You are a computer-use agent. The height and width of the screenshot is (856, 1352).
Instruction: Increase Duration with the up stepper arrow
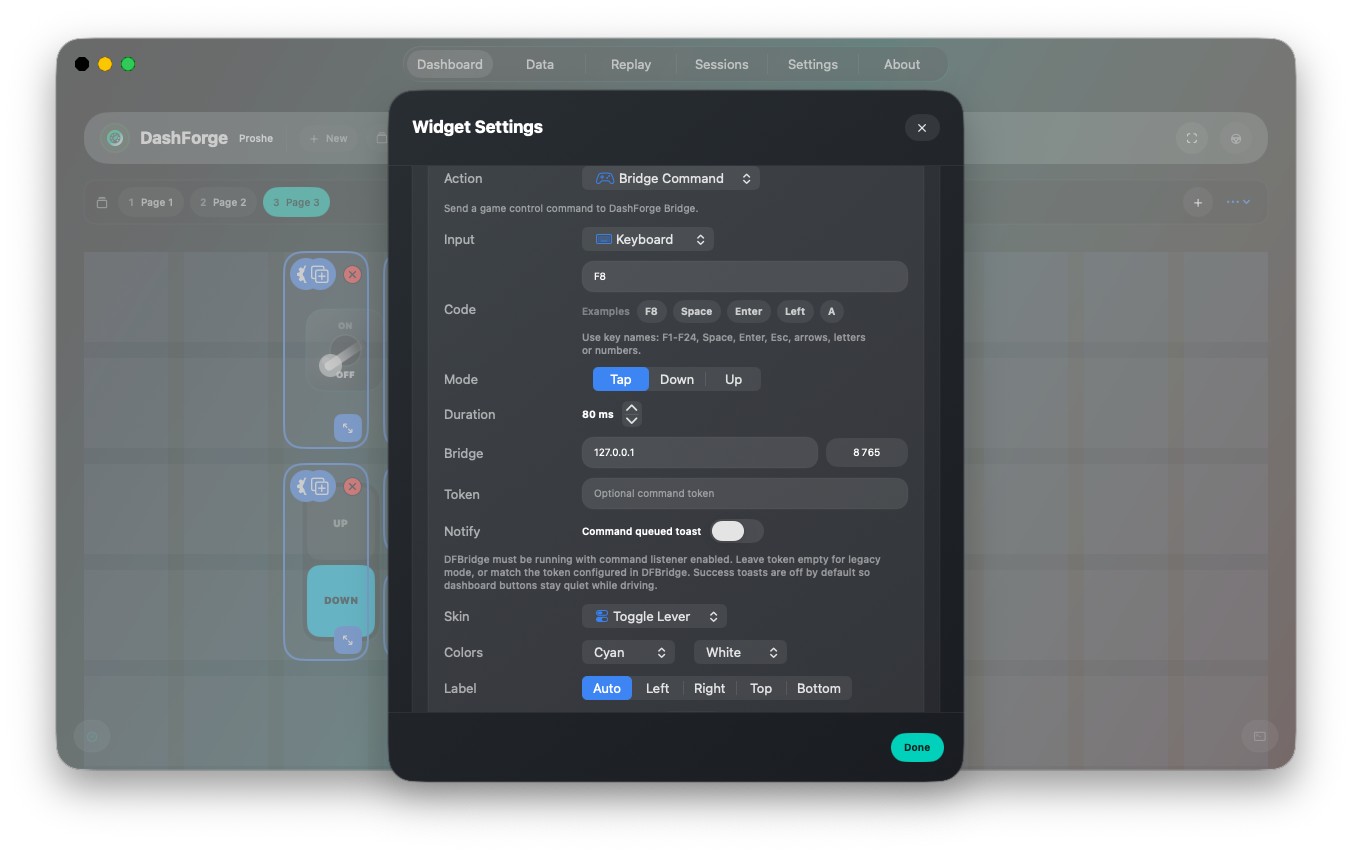point(631,407)
